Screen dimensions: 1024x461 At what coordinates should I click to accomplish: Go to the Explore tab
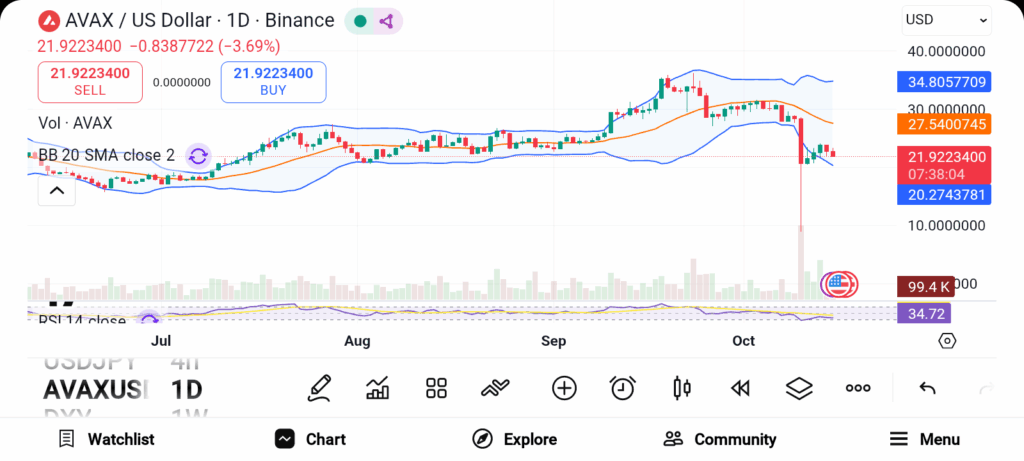click(515, 439)
